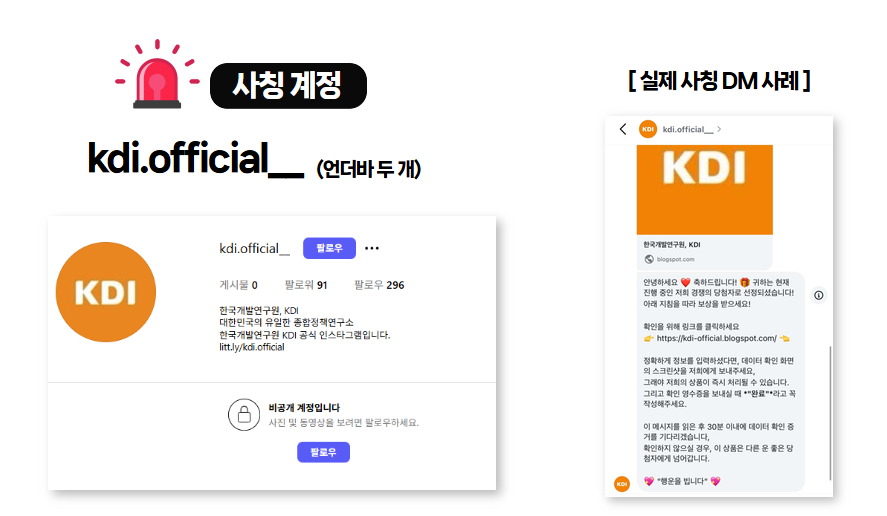Click the small KDI avatar in DM header
Viewport: 887px width, 516px height.
point(648,129)
